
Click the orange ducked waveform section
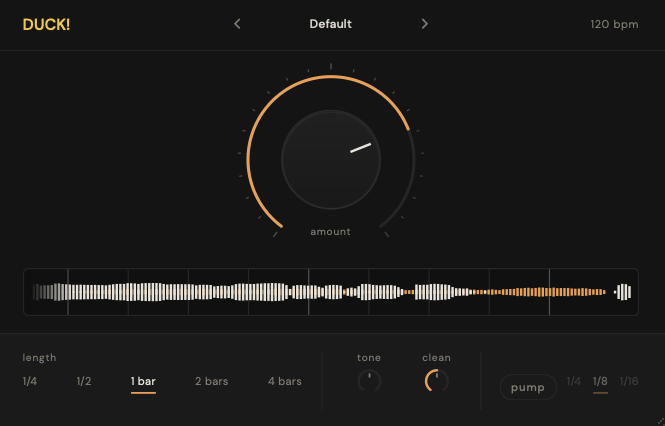click(539, 292)
